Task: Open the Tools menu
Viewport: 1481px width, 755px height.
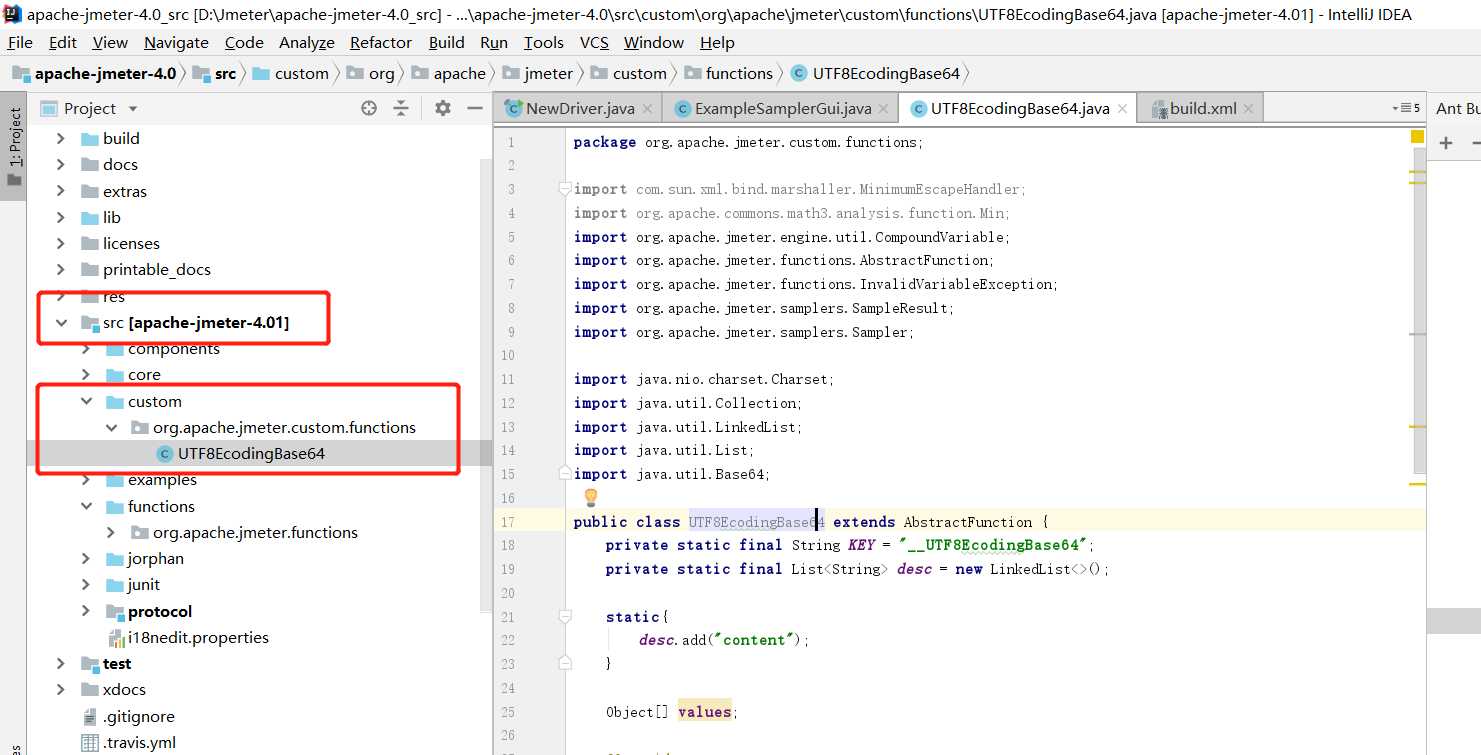Action: pyautogui.click(x=543, y=42)
